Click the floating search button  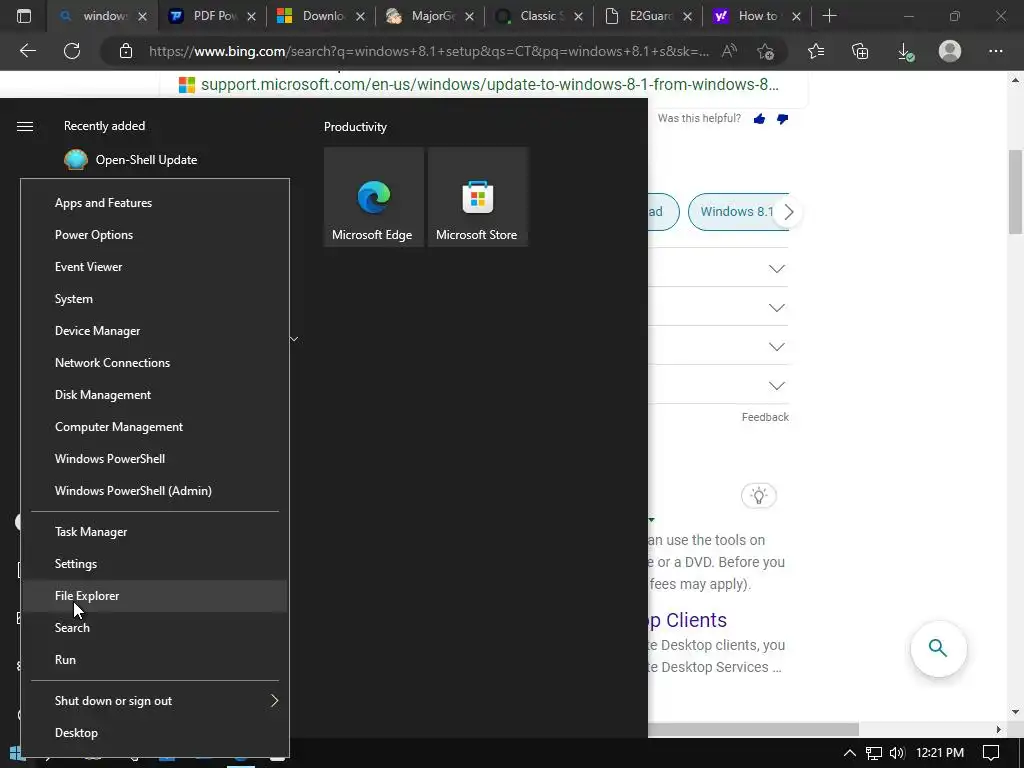[x=938, y=648]
